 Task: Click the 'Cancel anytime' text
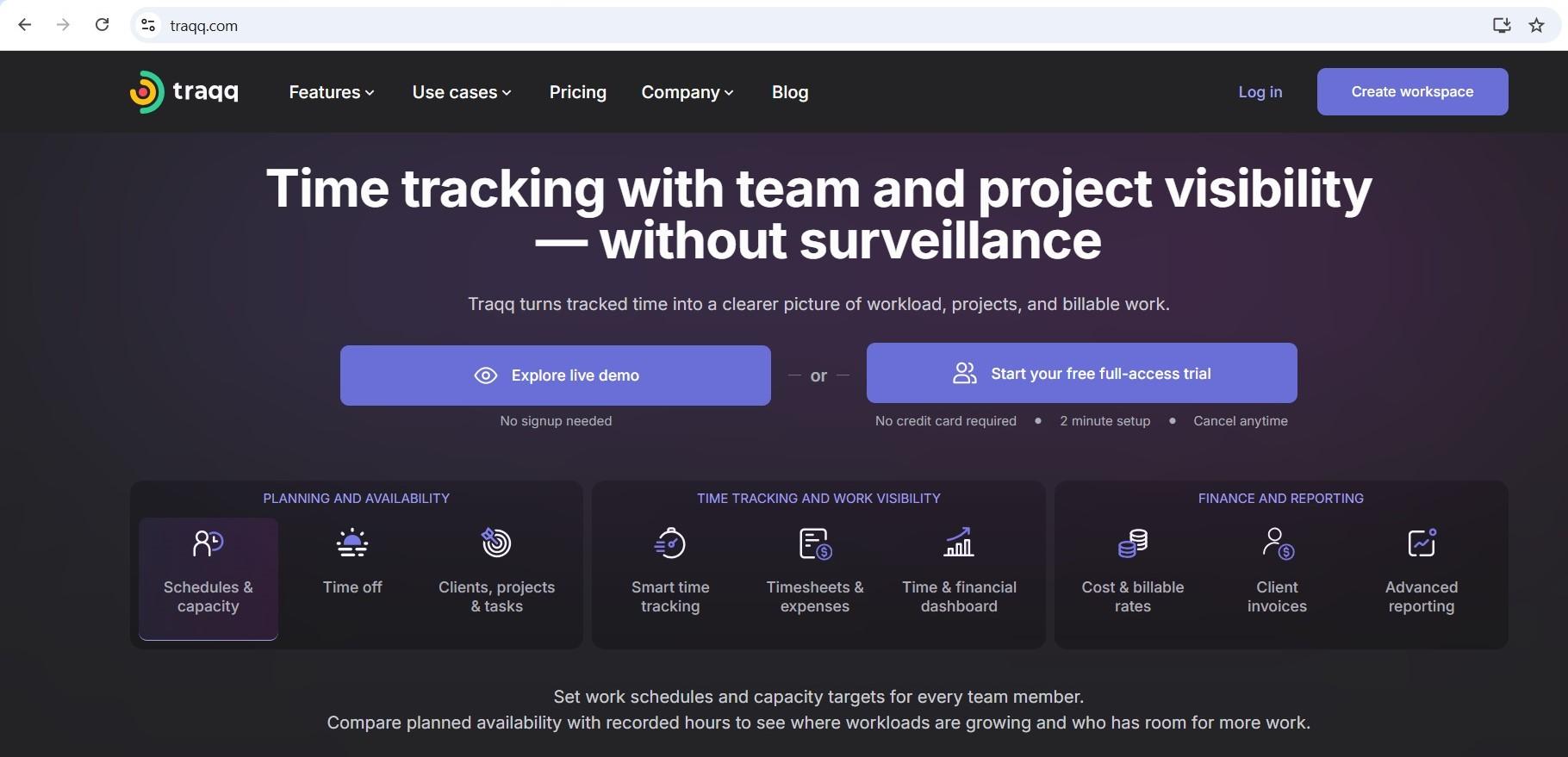[x=1241, y=421]
